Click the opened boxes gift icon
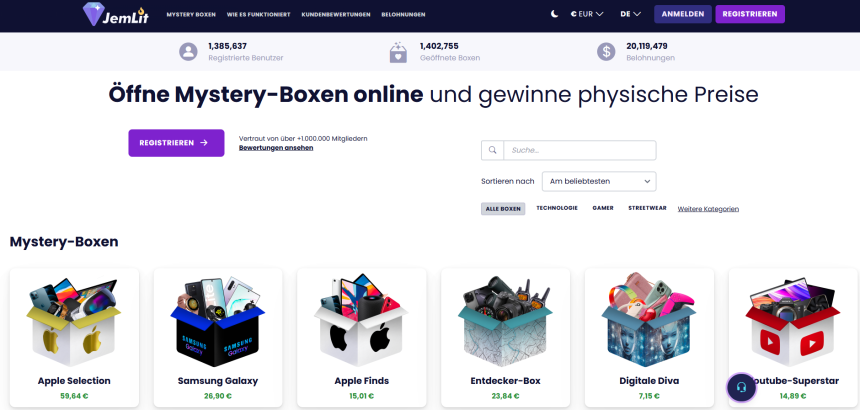This screenshot has height=410, width=860. click(398, 52)
